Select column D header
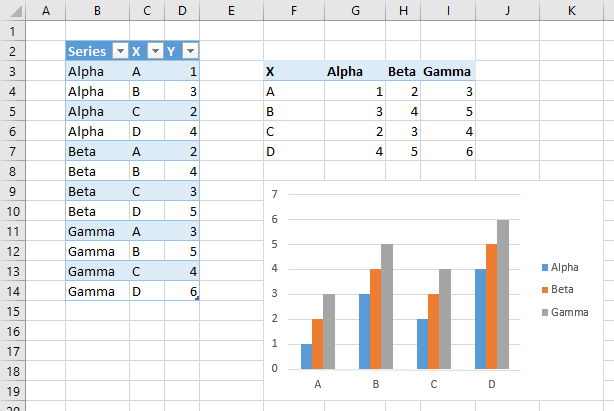 point(182,11)
